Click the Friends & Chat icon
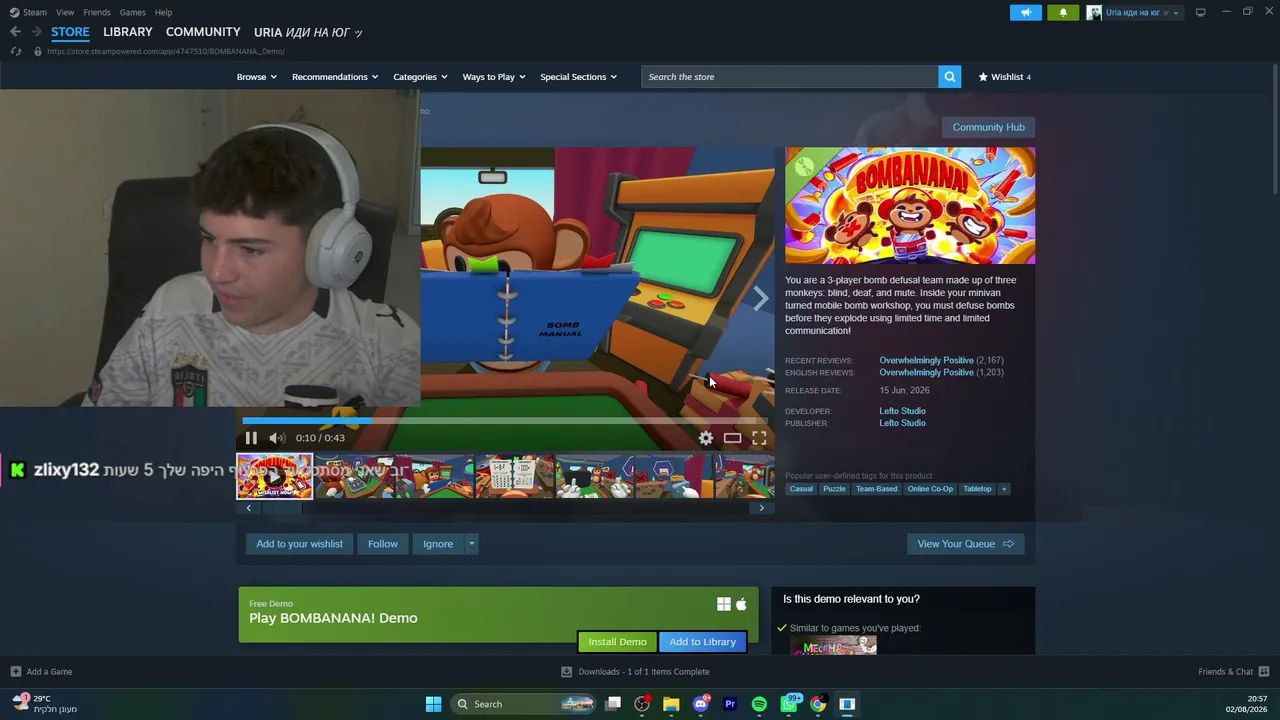Screen dimensions: 1280x720 pyautogui.click(x=1264, y=672)
